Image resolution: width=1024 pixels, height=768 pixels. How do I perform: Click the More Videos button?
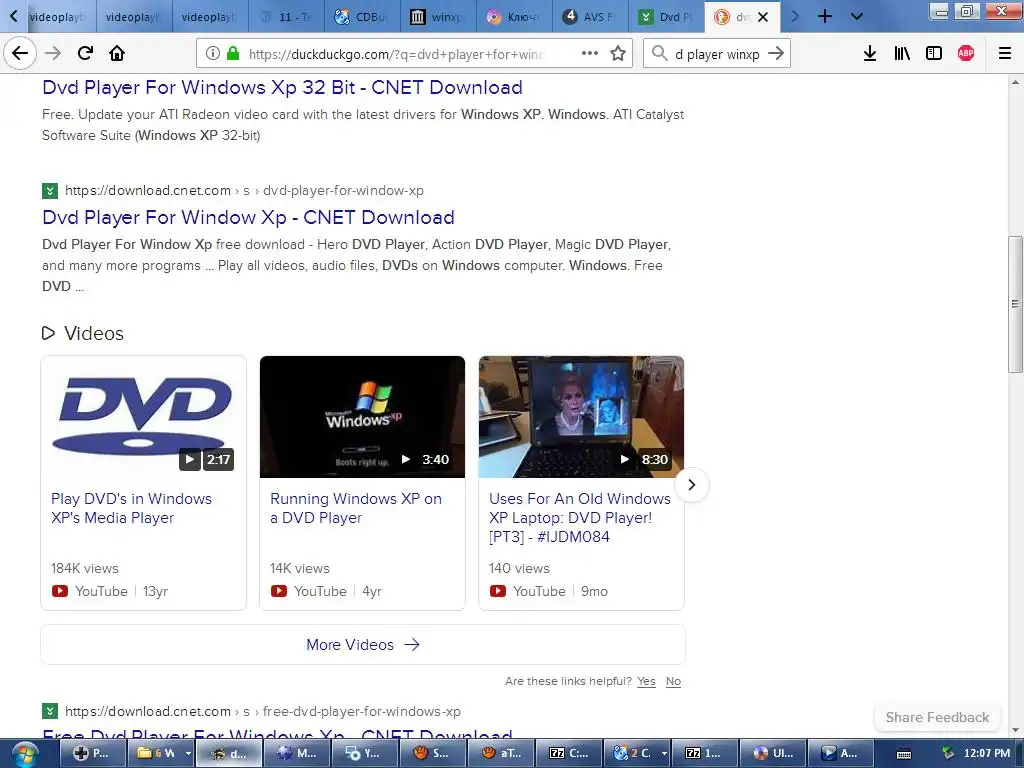[x=362, y=645]
